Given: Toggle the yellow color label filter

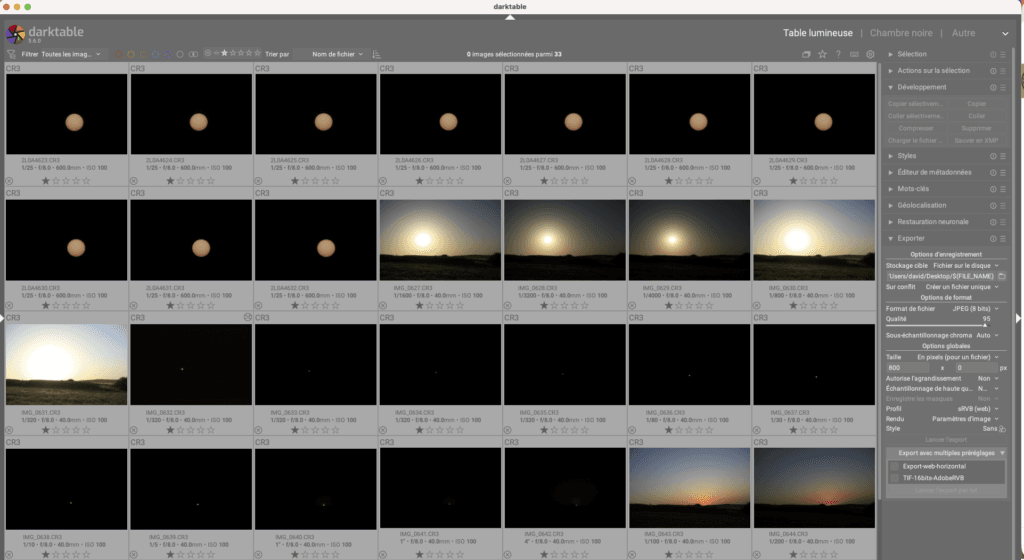Looking at the screenshot, I should 131,54.
